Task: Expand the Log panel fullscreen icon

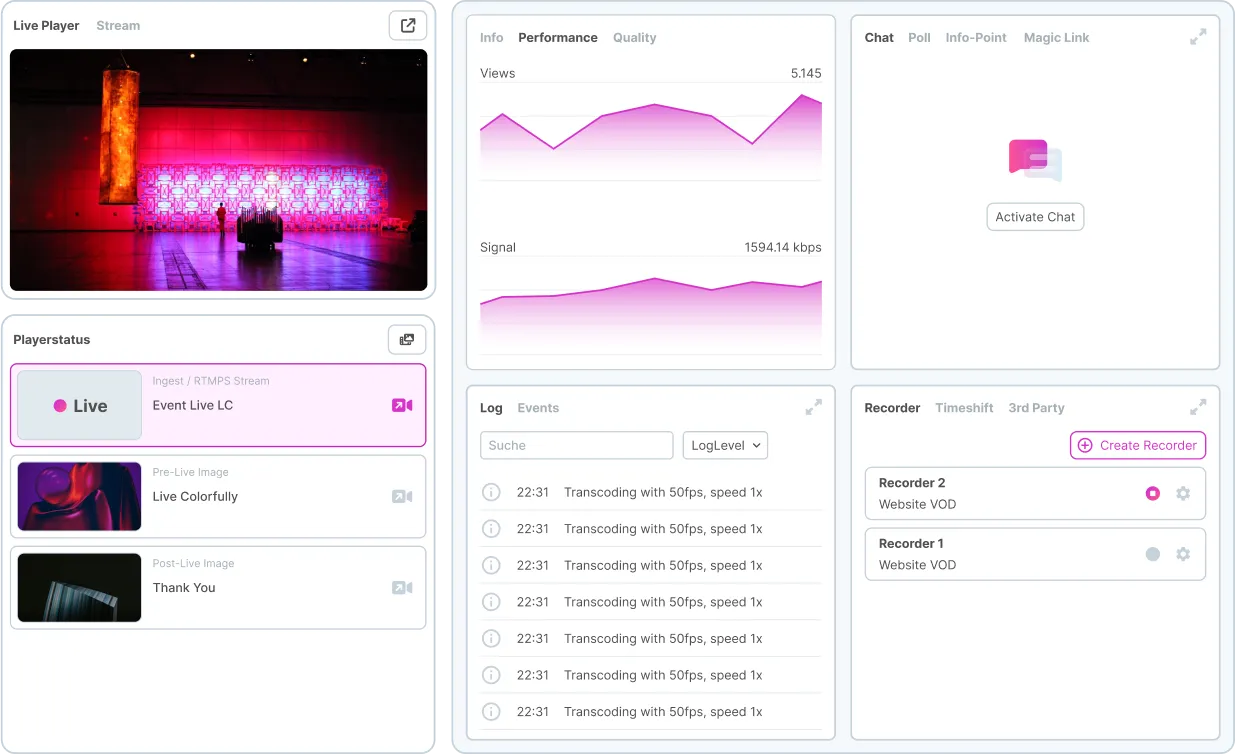Action: tap(814, 407)
